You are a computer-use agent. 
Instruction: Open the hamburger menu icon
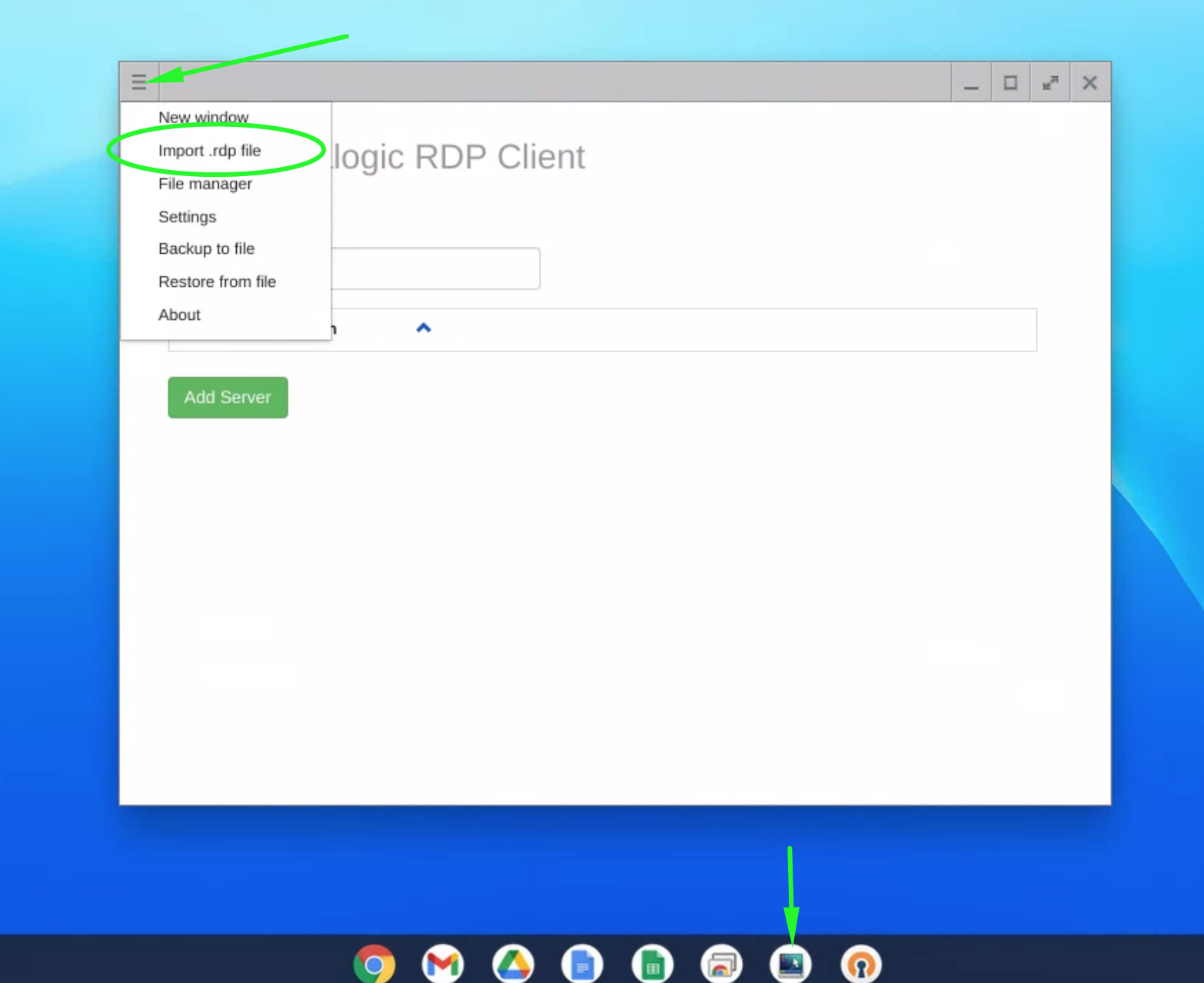[139, 82]
